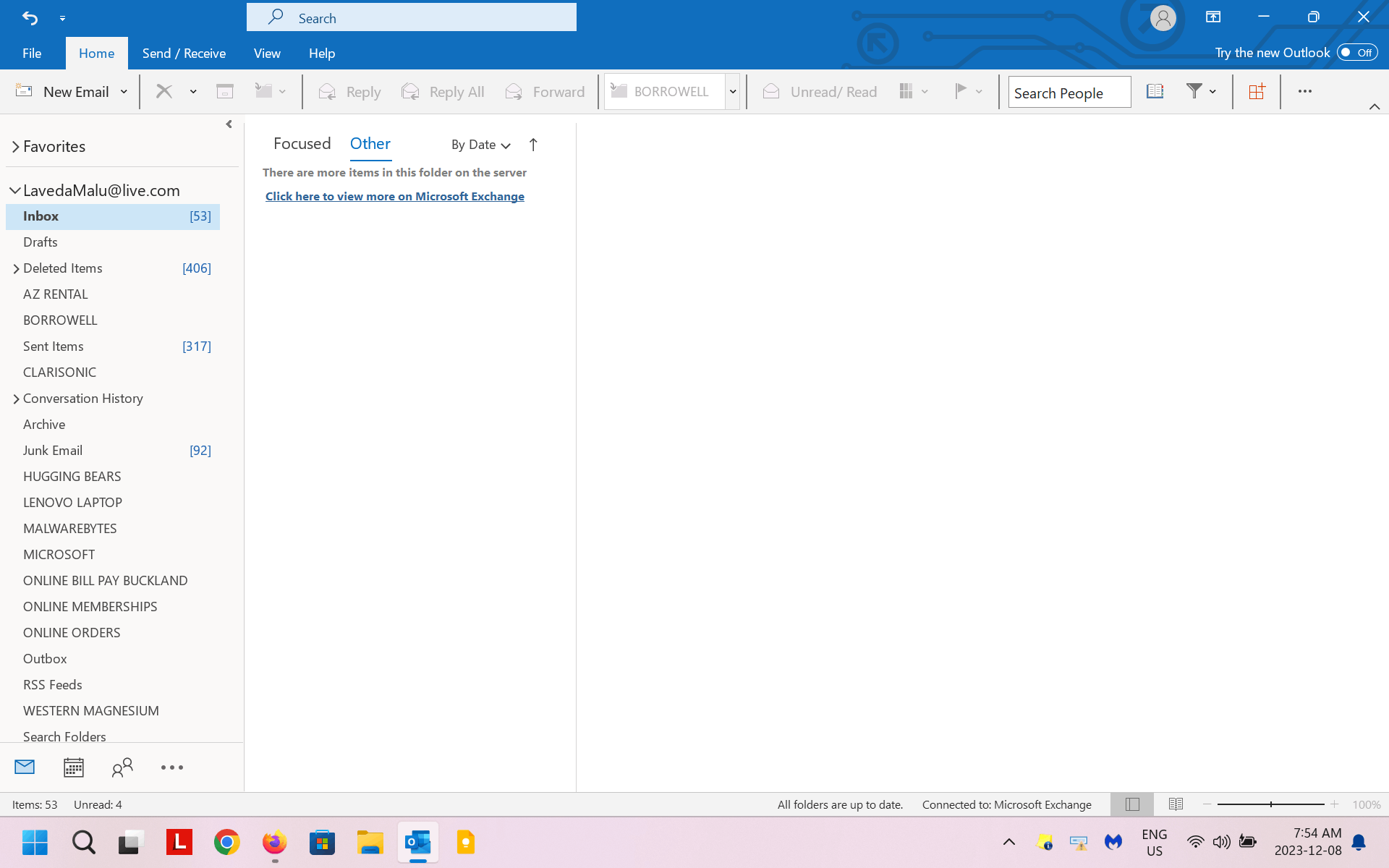Open the New Email dropdown arrow
This screenshot has height=868, width=1389.
coord(124,92)
